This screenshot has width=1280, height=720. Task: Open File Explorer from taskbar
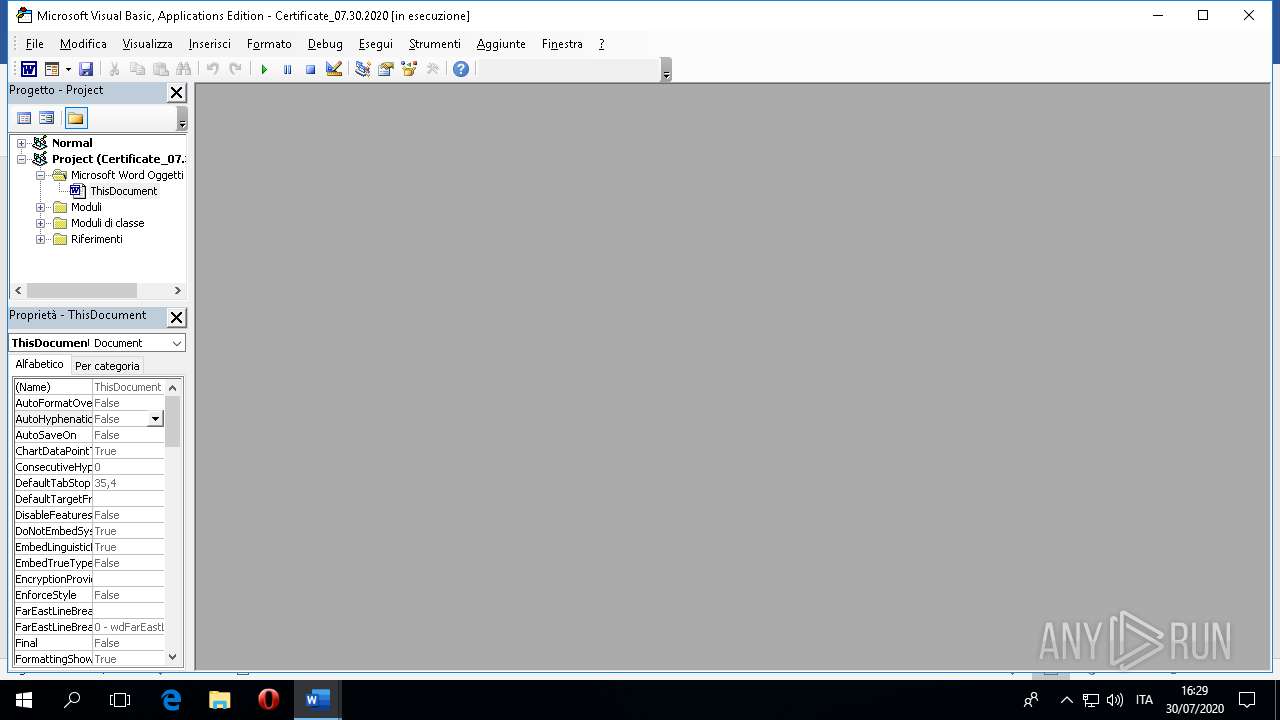click(219, 700)
